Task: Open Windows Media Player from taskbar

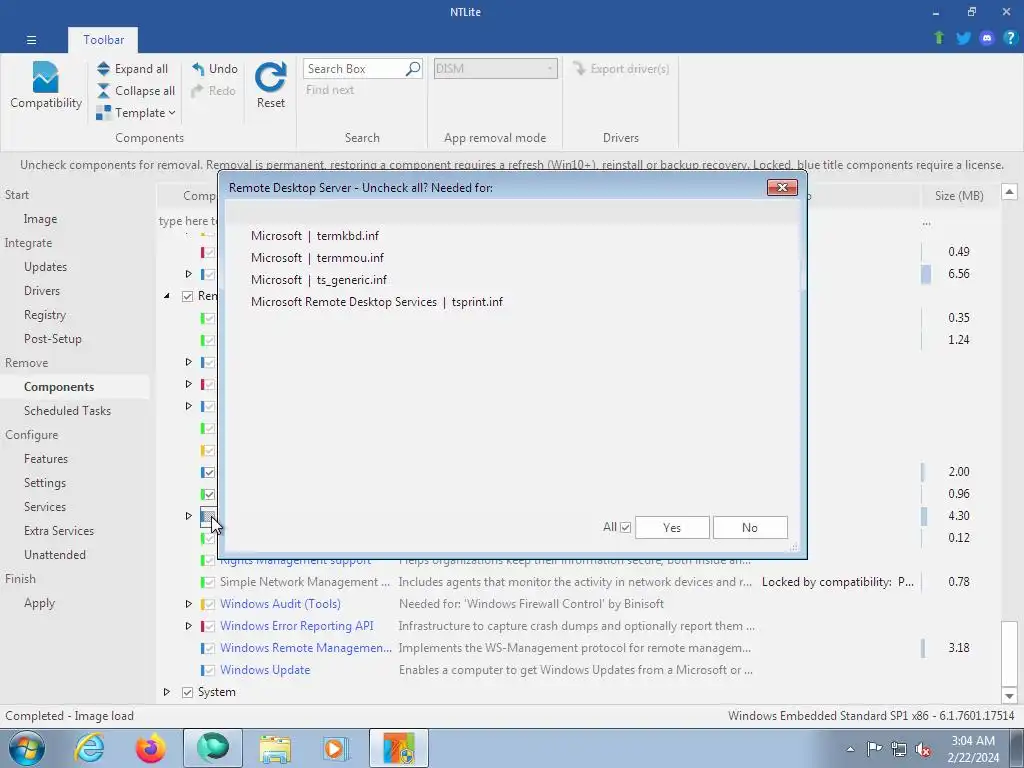Action: point(337,748)
